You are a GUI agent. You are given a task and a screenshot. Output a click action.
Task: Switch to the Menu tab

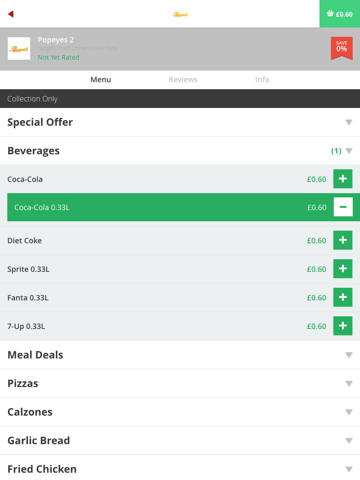click(101, 80)
